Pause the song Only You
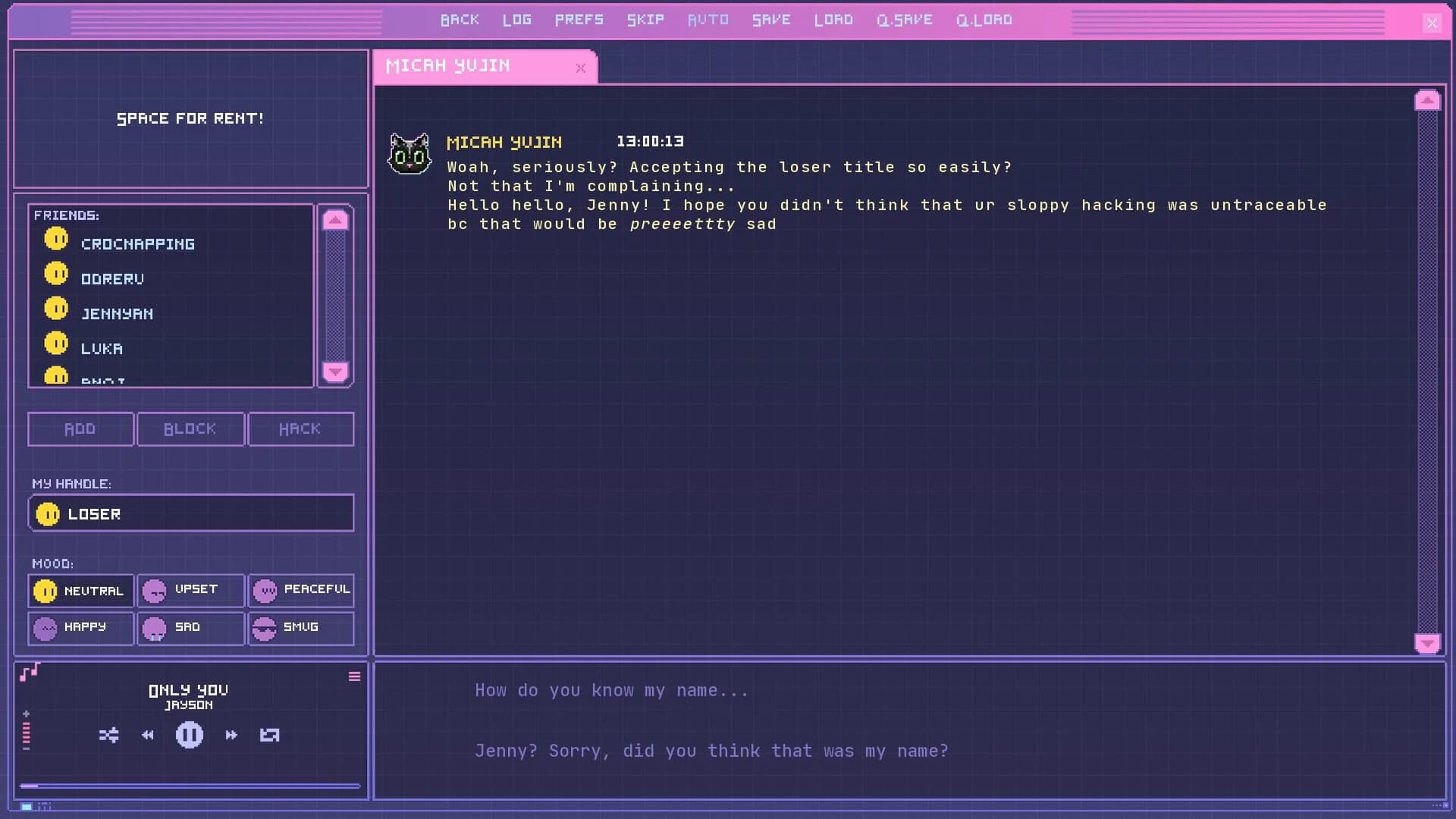 [x=190, y=734]
